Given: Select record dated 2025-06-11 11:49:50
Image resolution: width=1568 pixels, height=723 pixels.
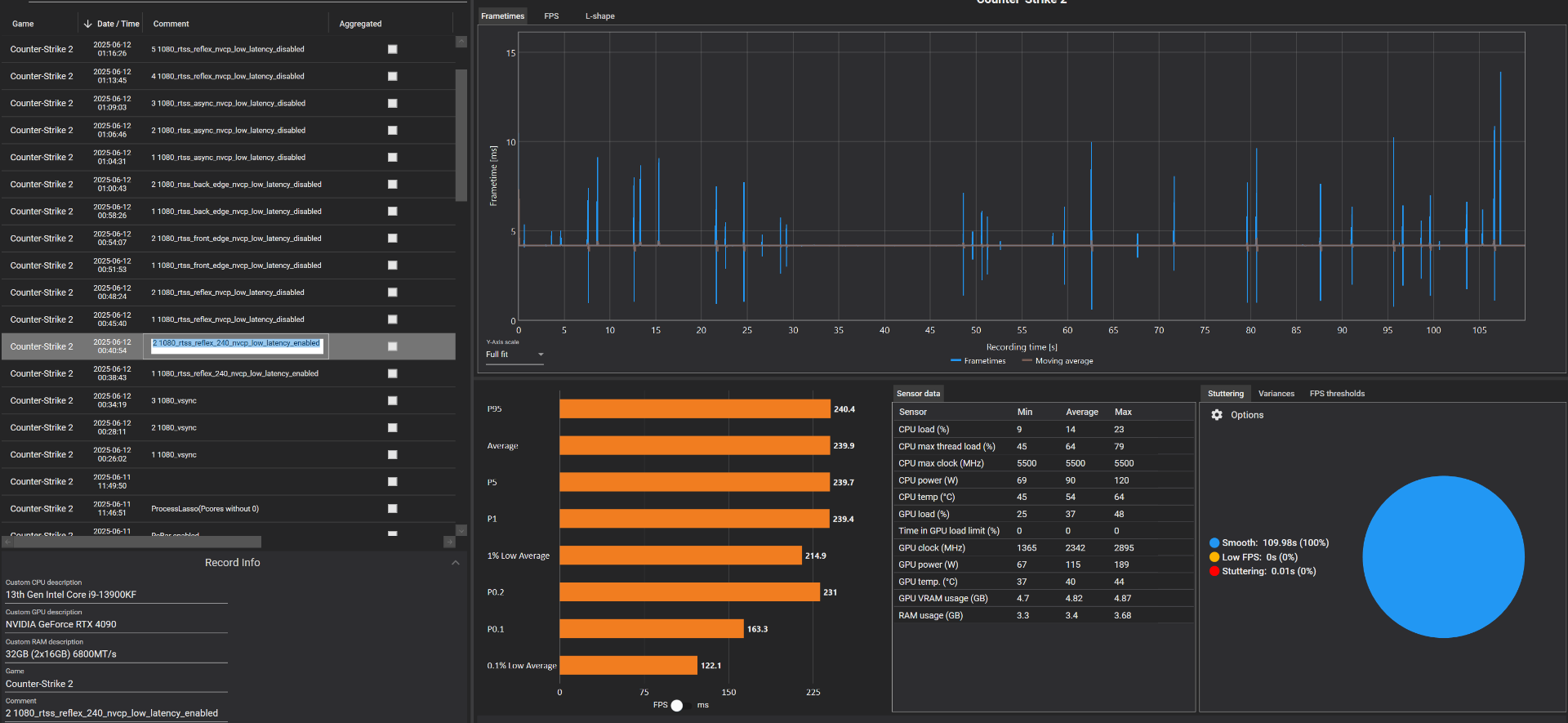Looking at the screenshot, I should [x=229, y=481].
